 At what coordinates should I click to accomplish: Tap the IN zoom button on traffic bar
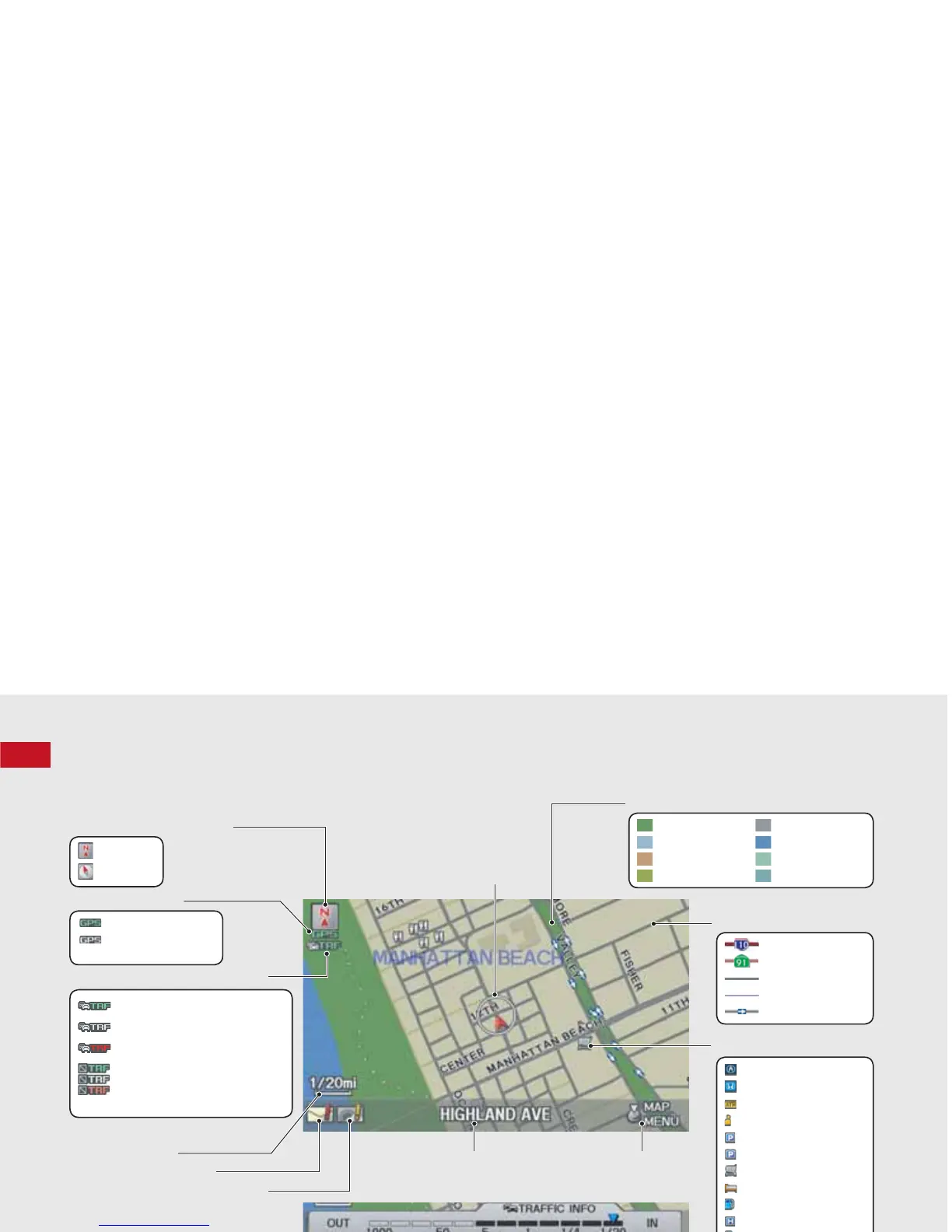pyautogui.click(x=651, y=1223)
